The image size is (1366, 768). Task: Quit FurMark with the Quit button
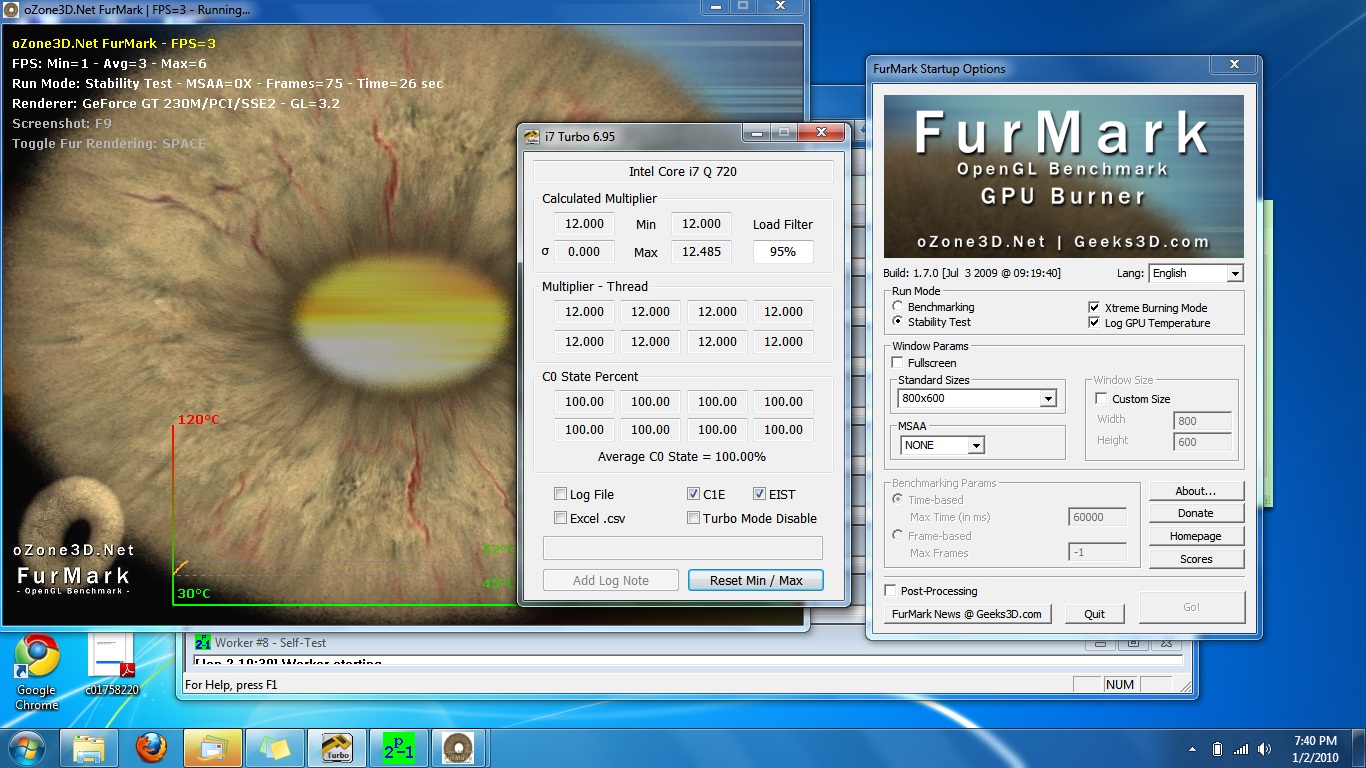click(1095, 614)
